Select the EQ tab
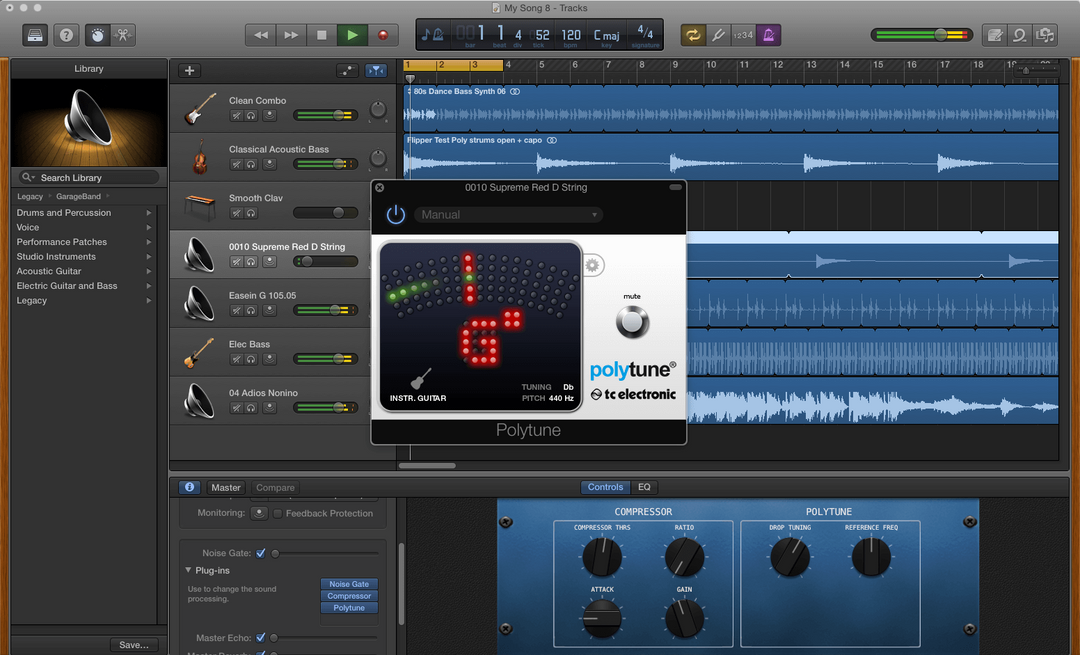Screen dimensions: 1080x655 tap(644, 487)
